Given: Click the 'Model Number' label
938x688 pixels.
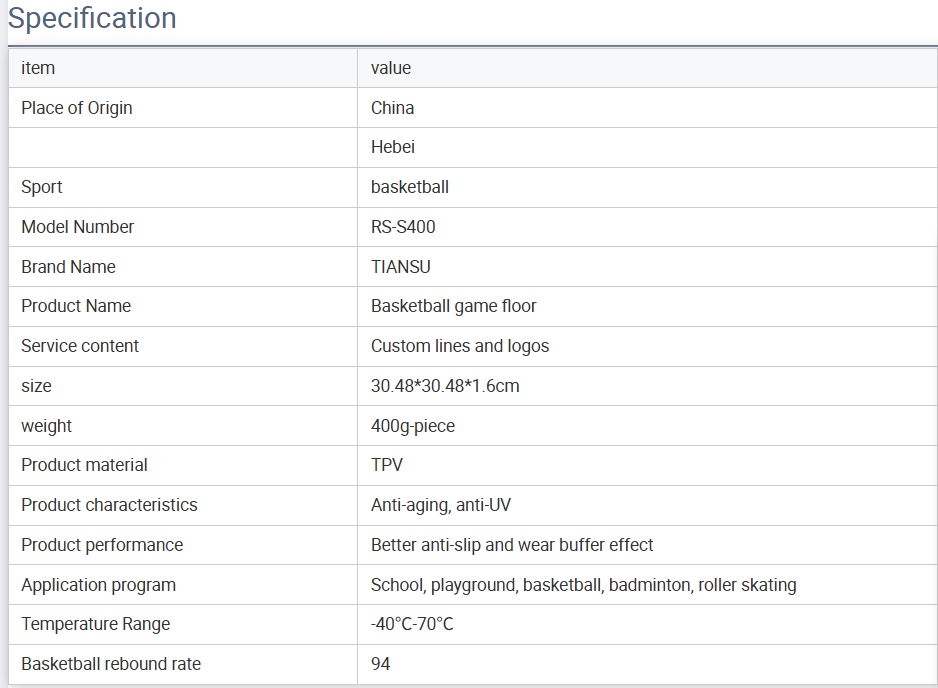Looking at the screenshot, I should (x=77, y=227).
